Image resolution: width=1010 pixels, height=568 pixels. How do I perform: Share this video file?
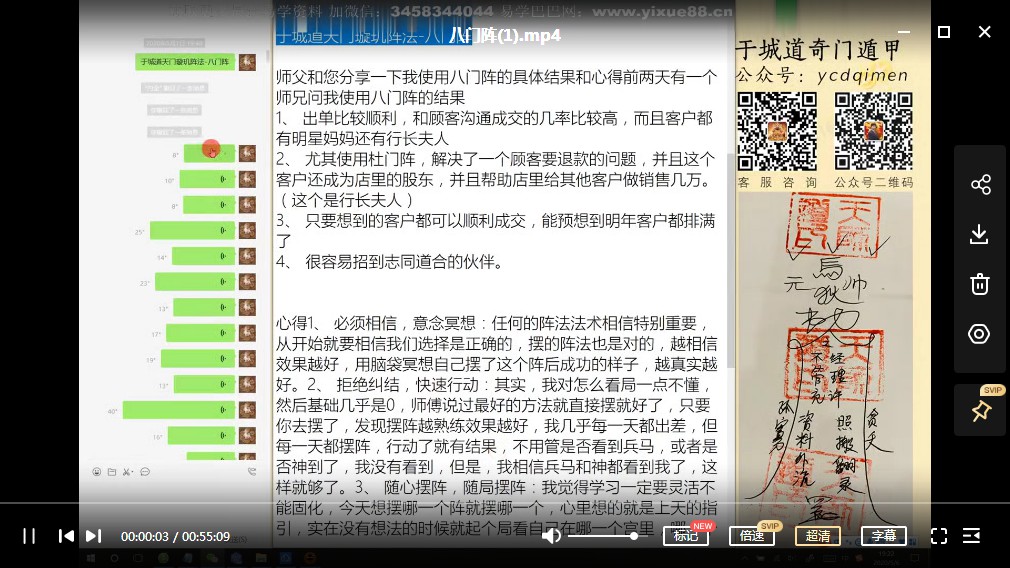click(980, 184)
